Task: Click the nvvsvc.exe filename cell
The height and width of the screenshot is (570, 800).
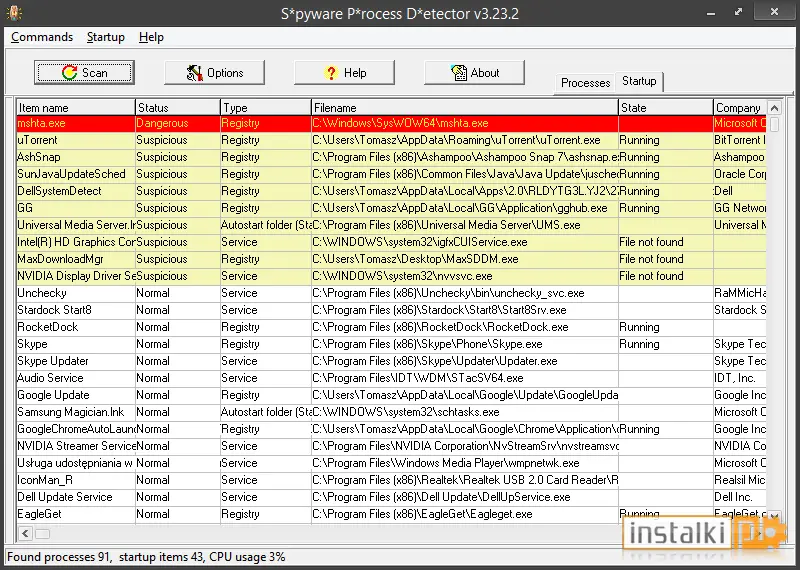Action: pos(465,276)
